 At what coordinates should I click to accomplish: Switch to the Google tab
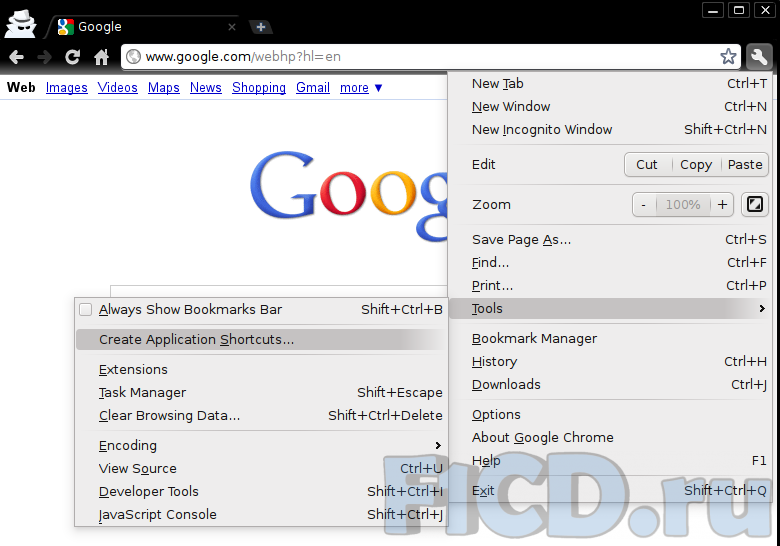(x=144, y=27)
